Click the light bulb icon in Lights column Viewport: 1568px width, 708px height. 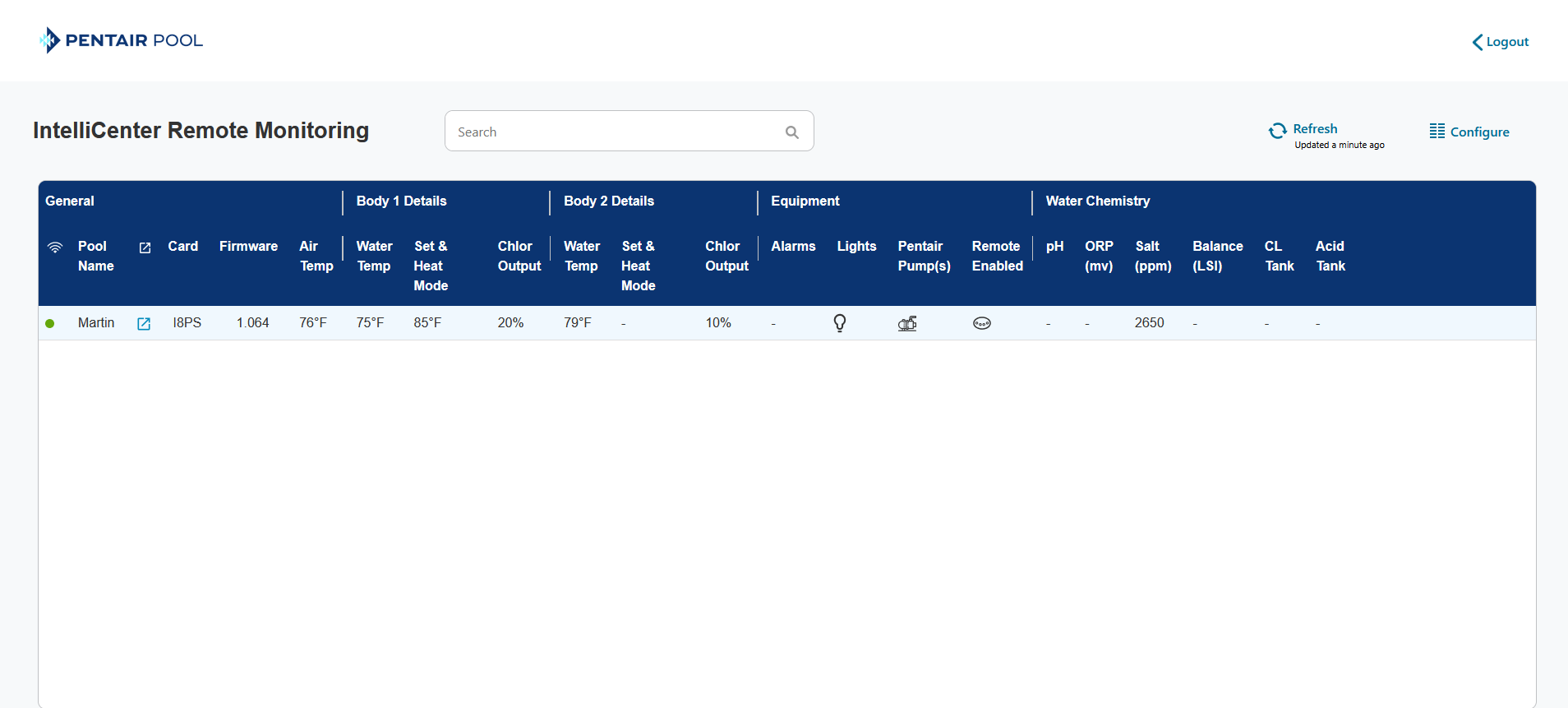point(839,323)
